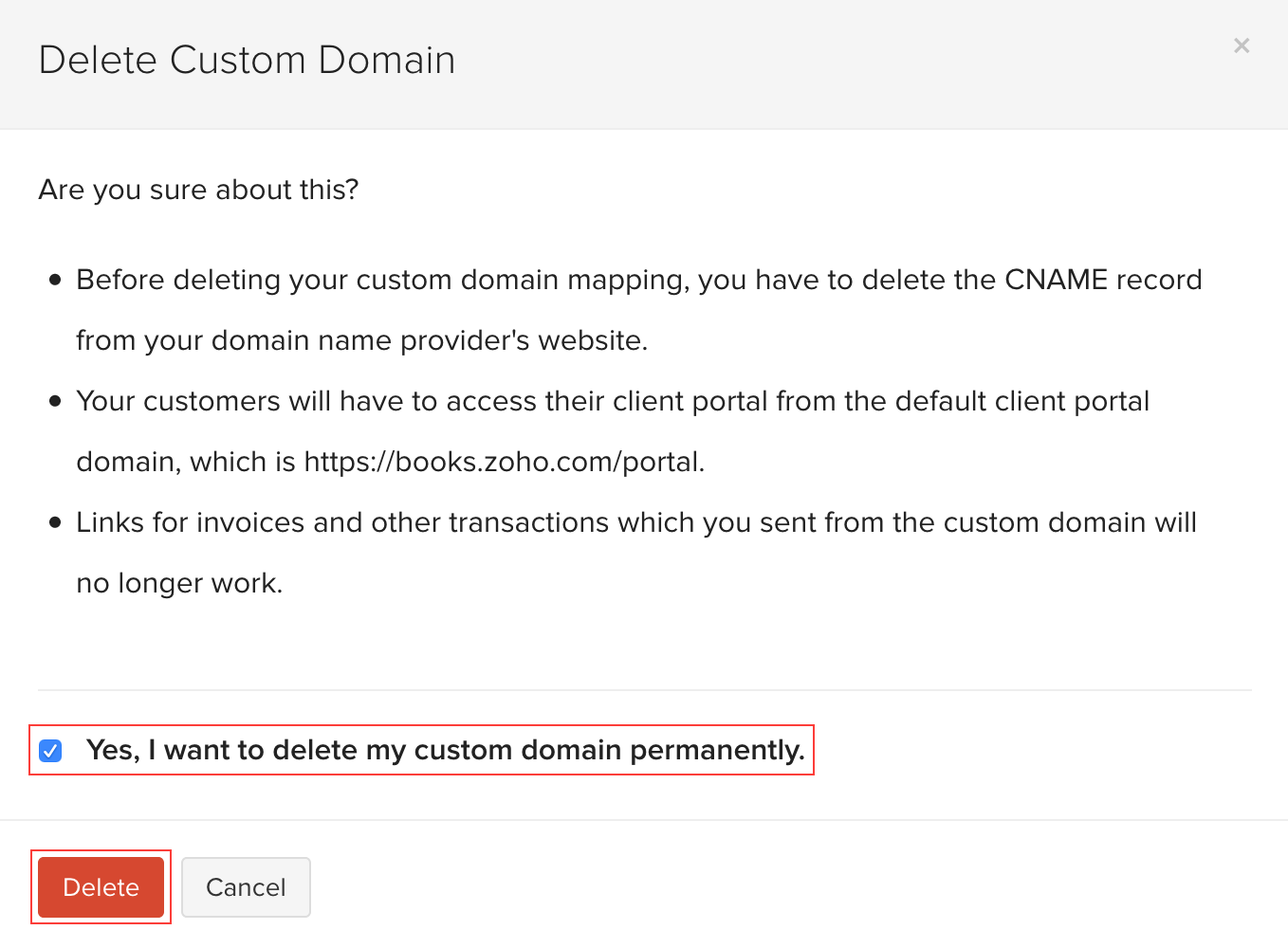Click the 'Are you sure about this?' text
Image resolution: width=1288 pixels, height=948 pixels.
(198, 190)
